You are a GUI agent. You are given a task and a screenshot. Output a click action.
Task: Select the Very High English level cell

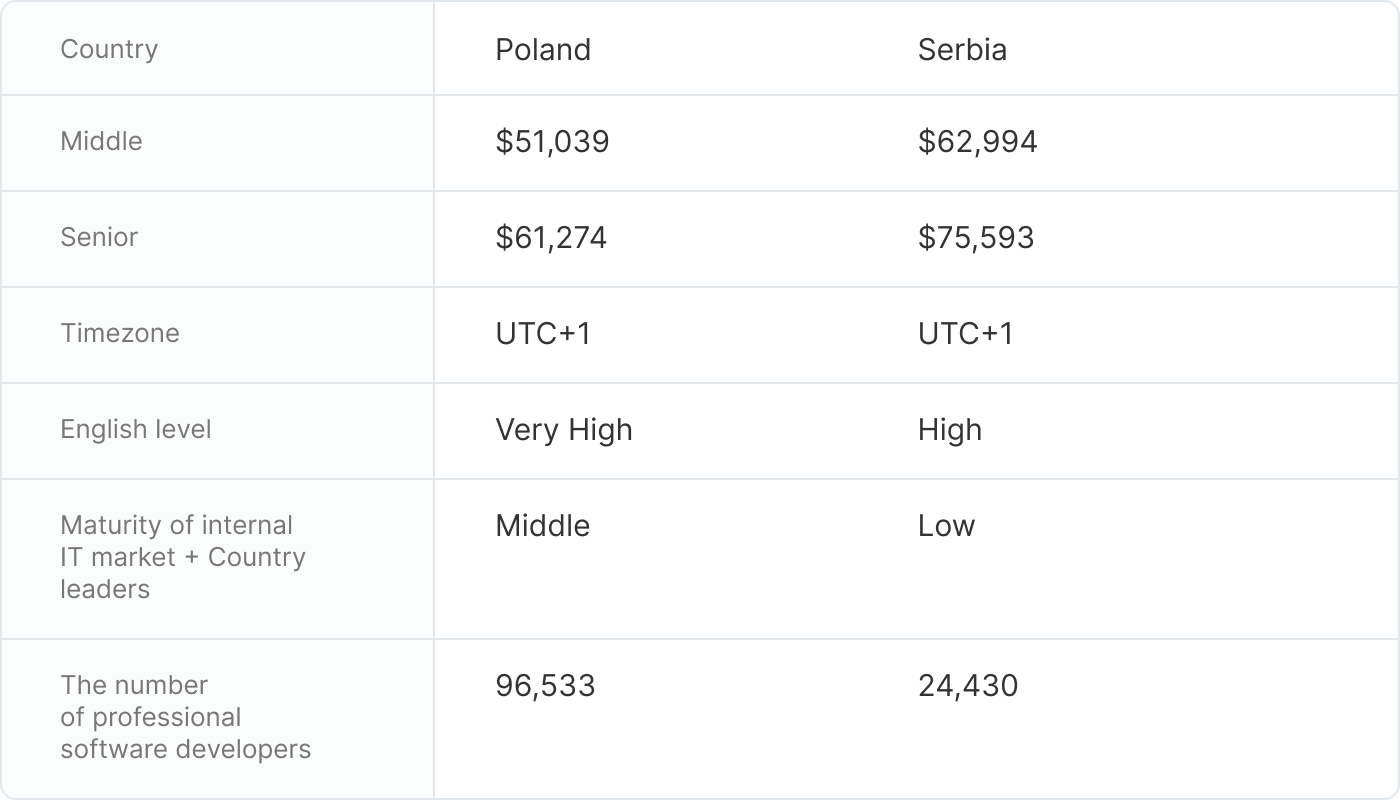[564, 429]
